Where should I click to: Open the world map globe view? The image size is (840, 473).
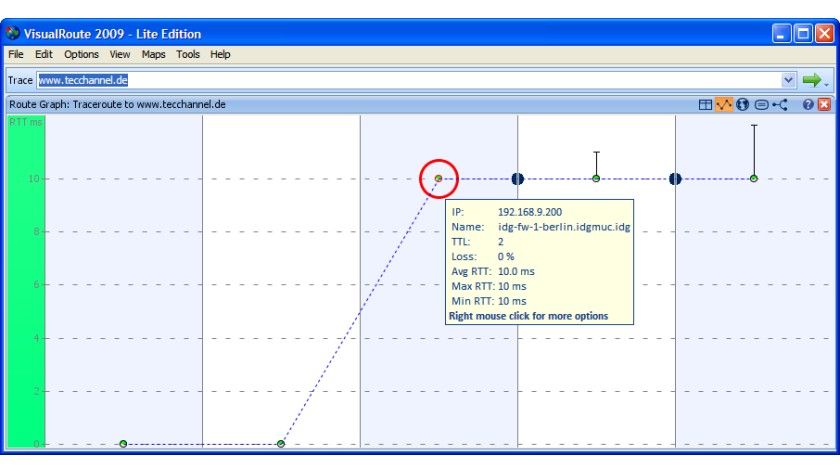[742, 105]
